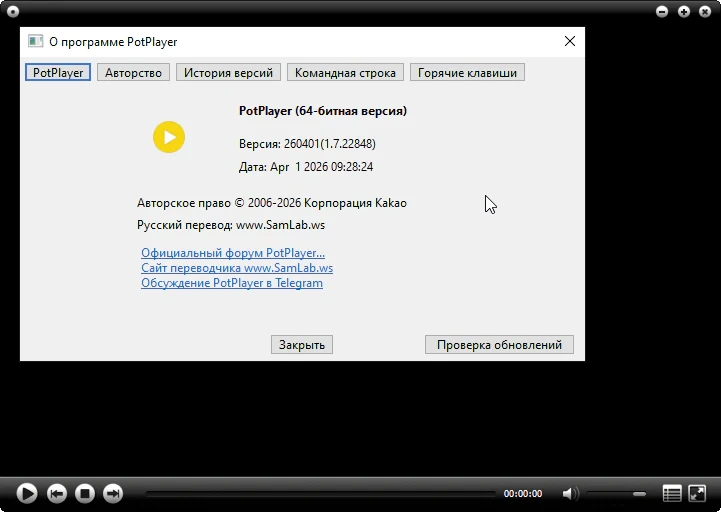Select the Командная строка tab
The width and height of the screenshot is (721, 512).
point(345,73)
